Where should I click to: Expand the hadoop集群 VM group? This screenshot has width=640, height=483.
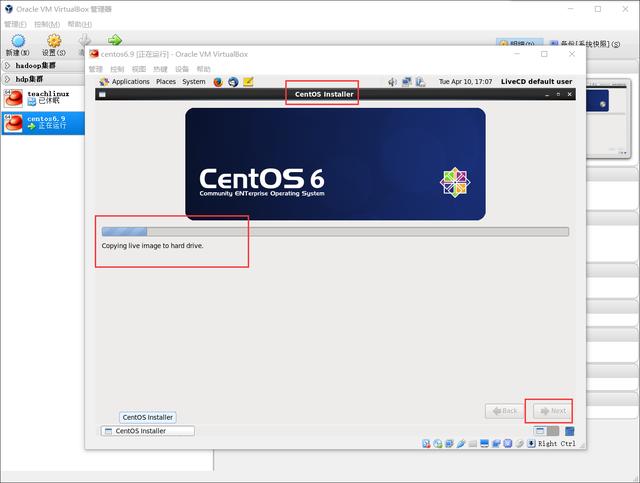pyautogui.click(x=7, y=65)
